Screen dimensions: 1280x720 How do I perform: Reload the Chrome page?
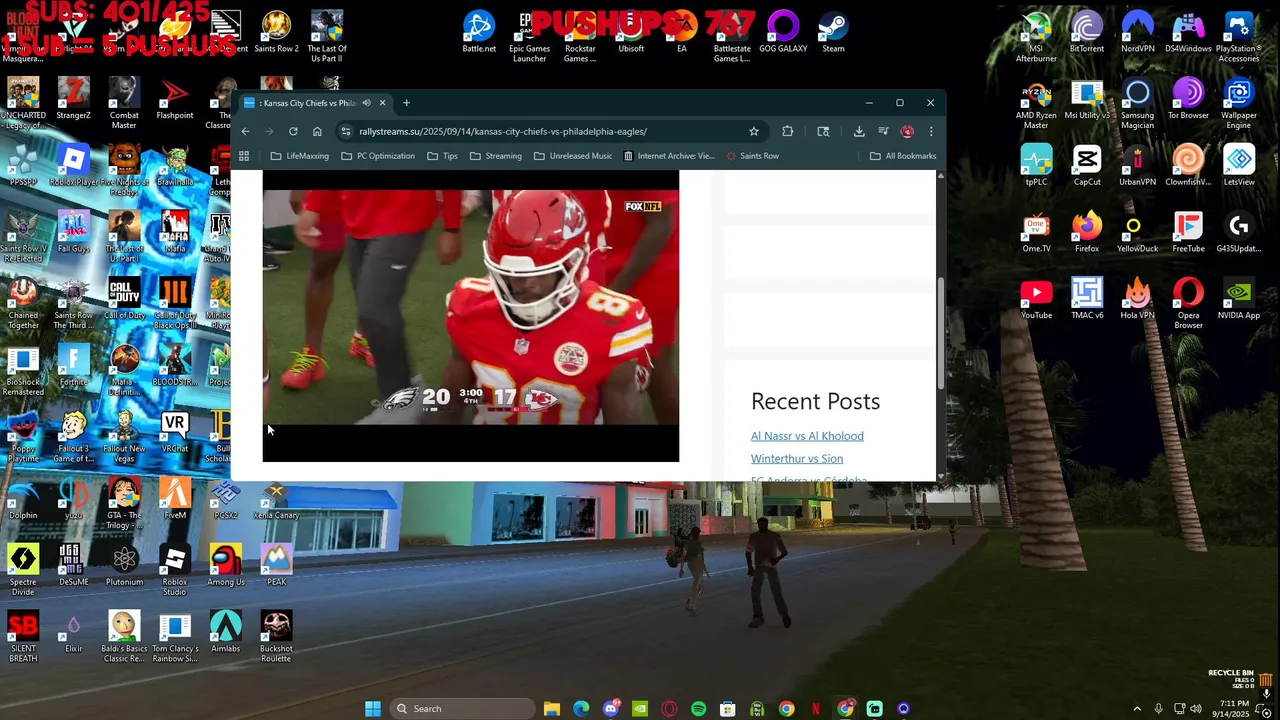point(293,131)
